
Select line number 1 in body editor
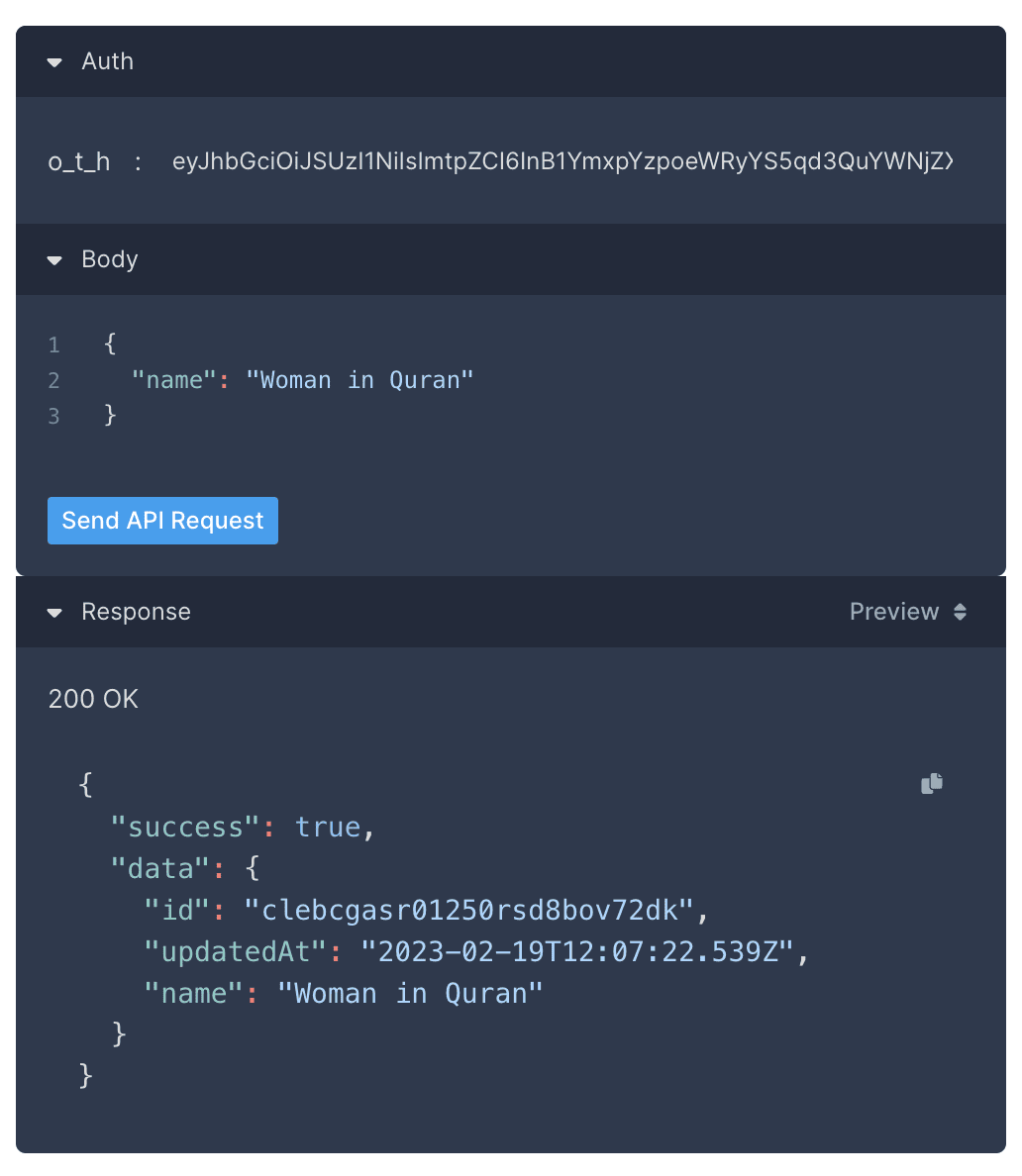coord(54,345)
